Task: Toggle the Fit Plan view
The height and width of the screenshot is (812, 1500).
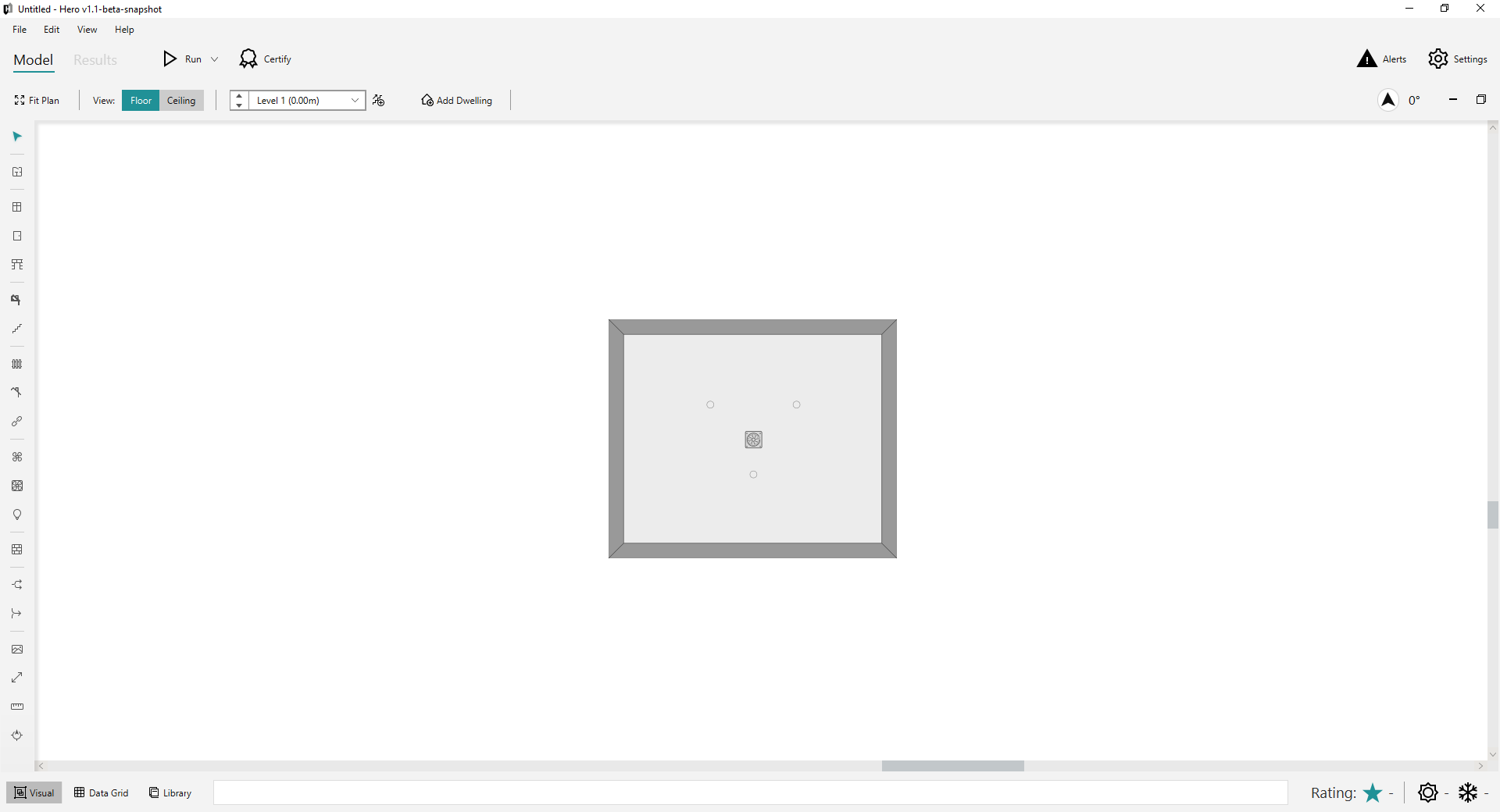Action: tap(37, 100)
